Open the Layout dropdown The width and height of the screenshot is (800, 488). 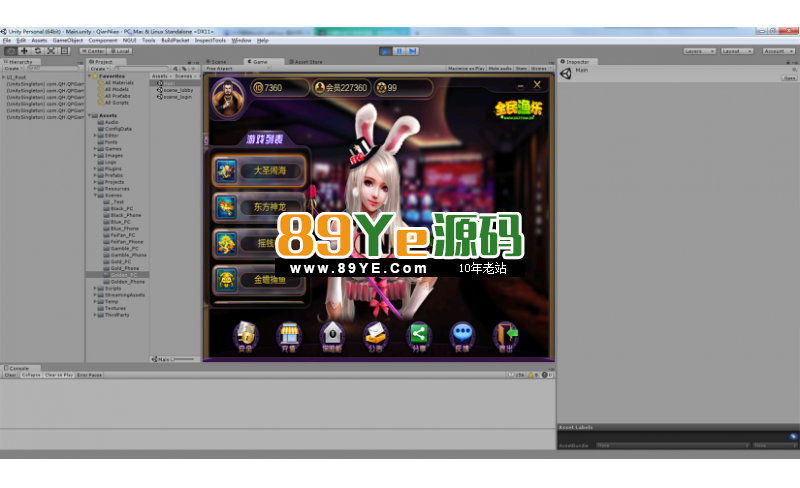[737, 51]
